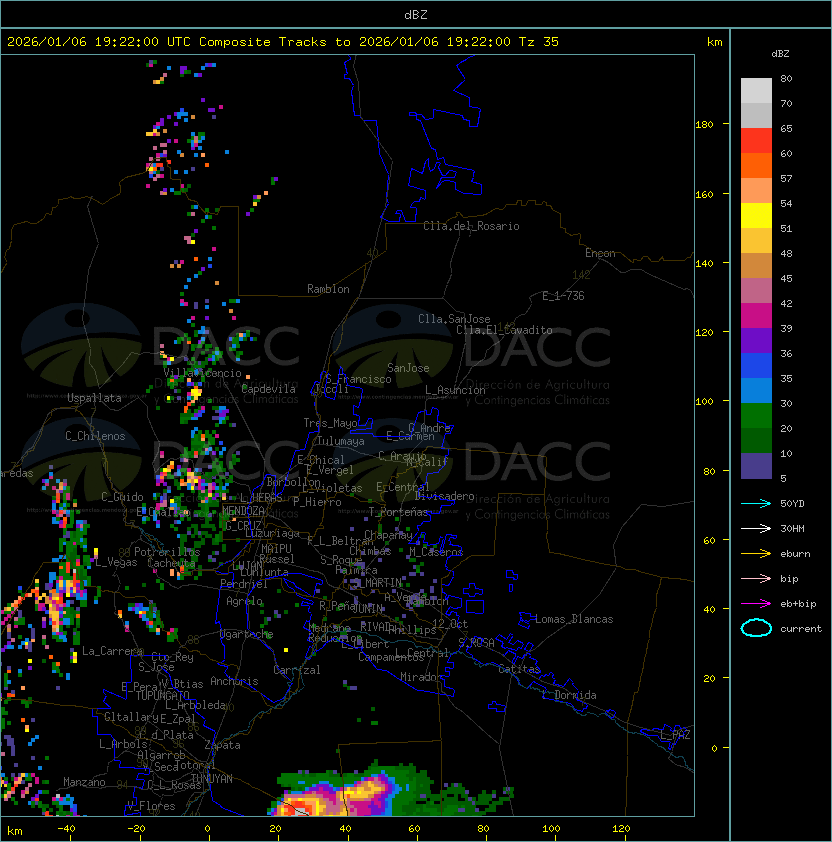Click the 'Anchoris' map label

coord(234,681)
